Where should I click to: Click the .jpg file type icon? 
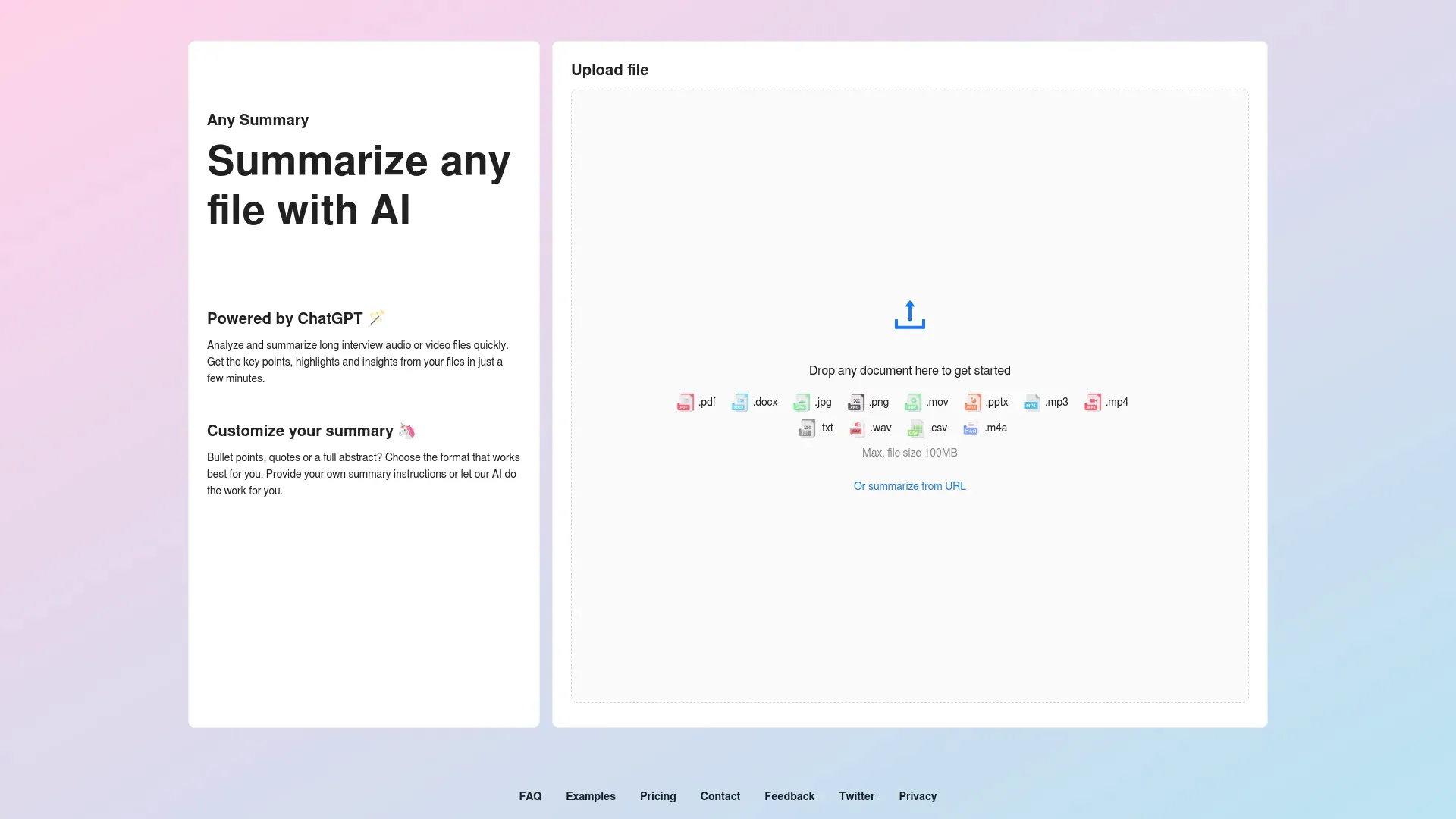coord(802,402)
